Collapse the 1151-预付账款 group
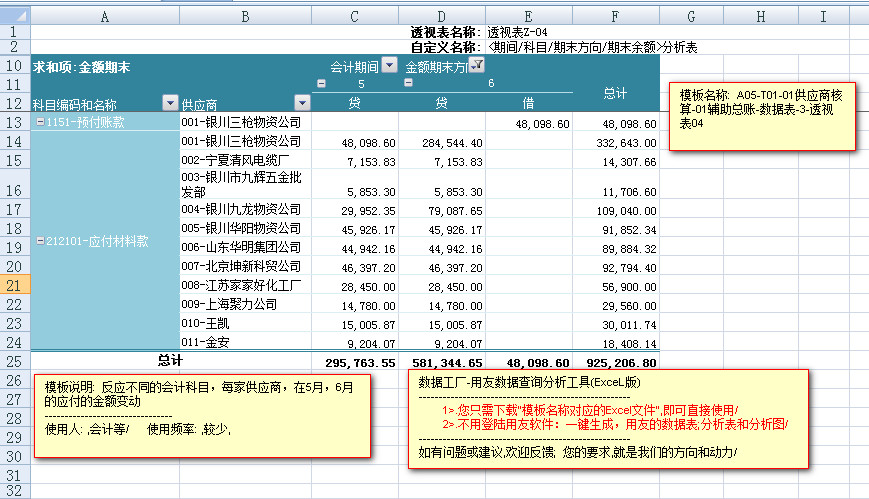The image size is (869, 499). click(39, 122)
